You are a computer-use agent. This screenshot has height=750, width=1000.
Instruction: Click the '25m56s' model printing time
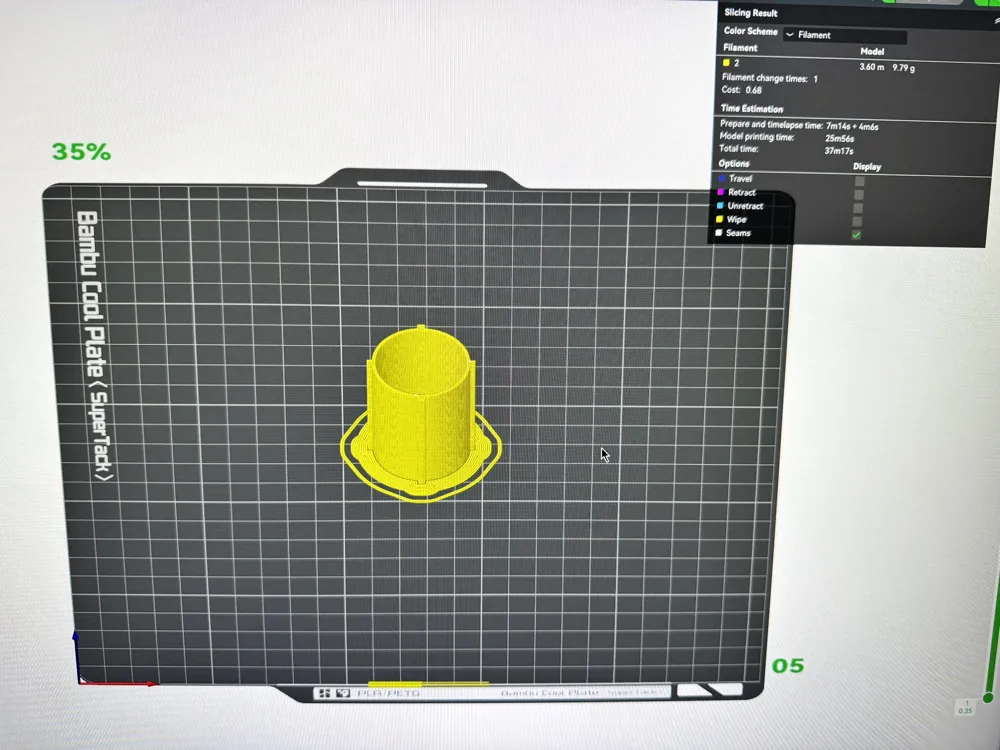(x=839, y=138)
